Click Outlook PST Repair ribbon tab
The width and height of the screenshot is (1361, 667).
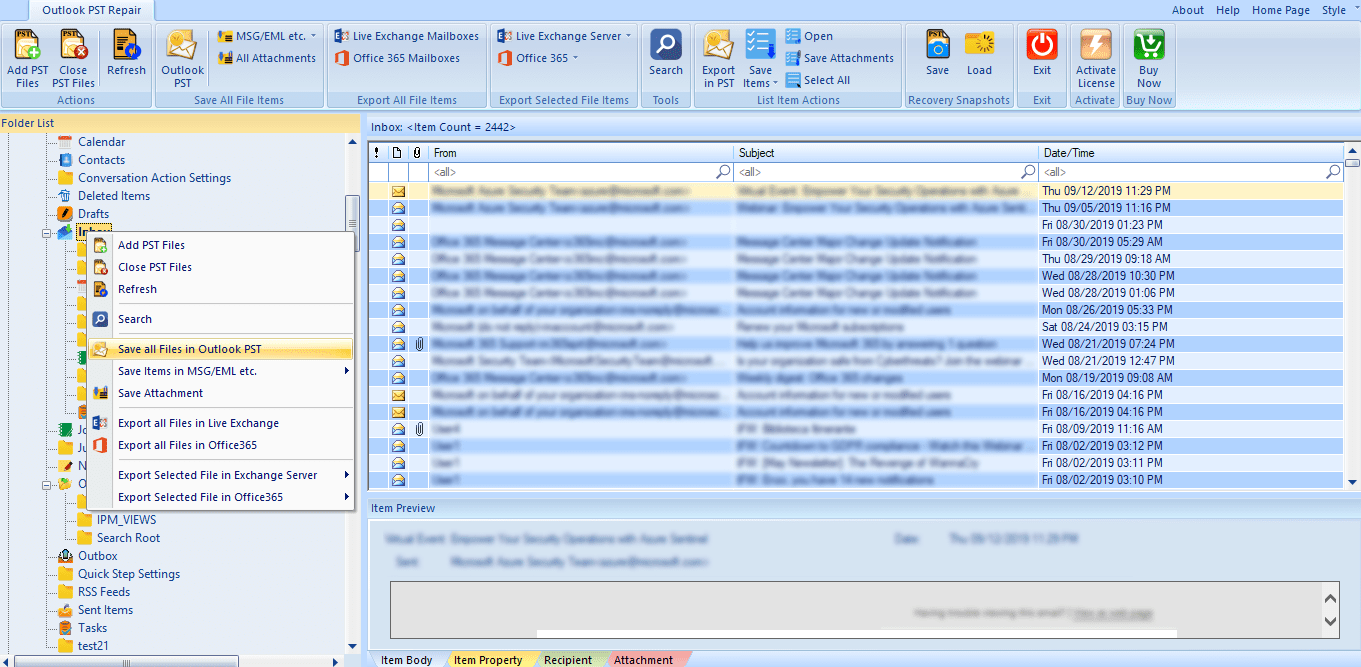point(92,10)
